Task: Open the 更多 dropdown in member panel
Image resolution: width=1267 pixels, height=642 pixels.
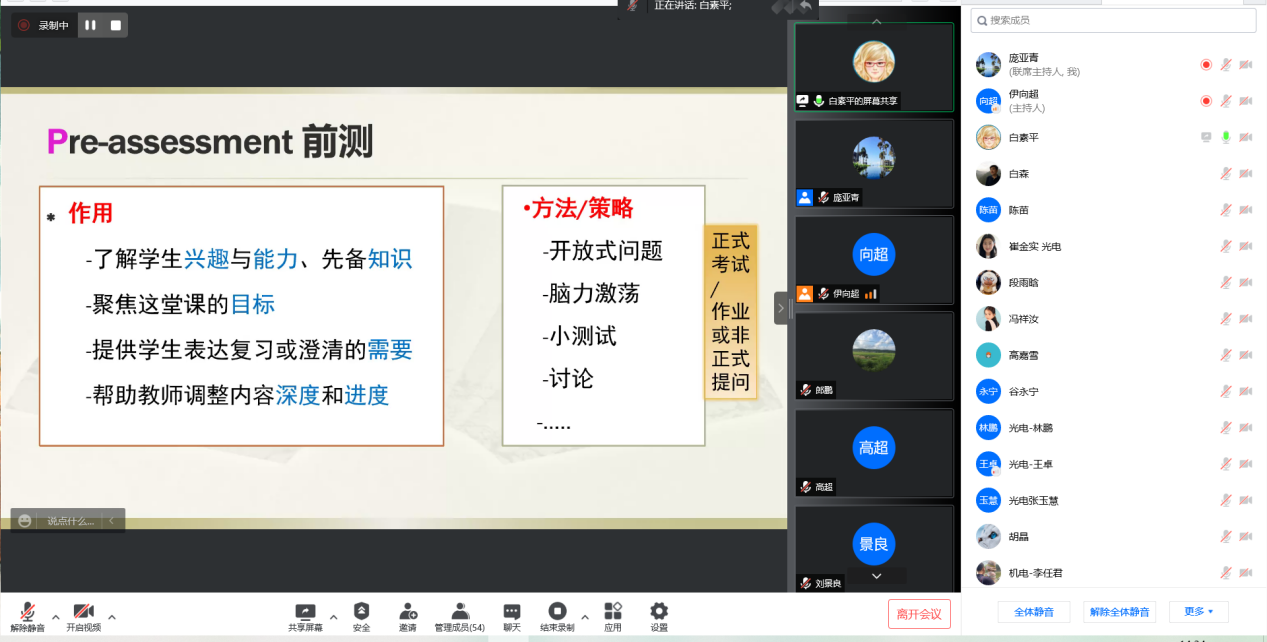Action: [x=1198, y=612]
